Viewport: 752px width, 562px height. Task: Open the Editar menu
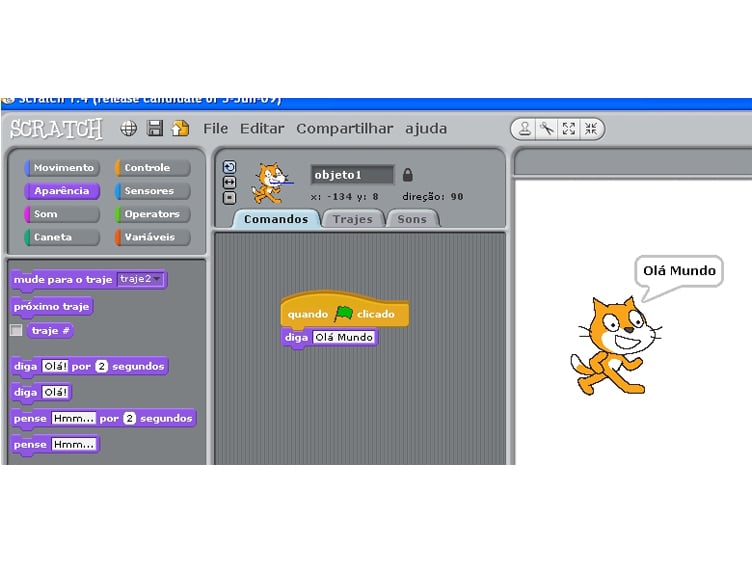(x=262, y=129)
